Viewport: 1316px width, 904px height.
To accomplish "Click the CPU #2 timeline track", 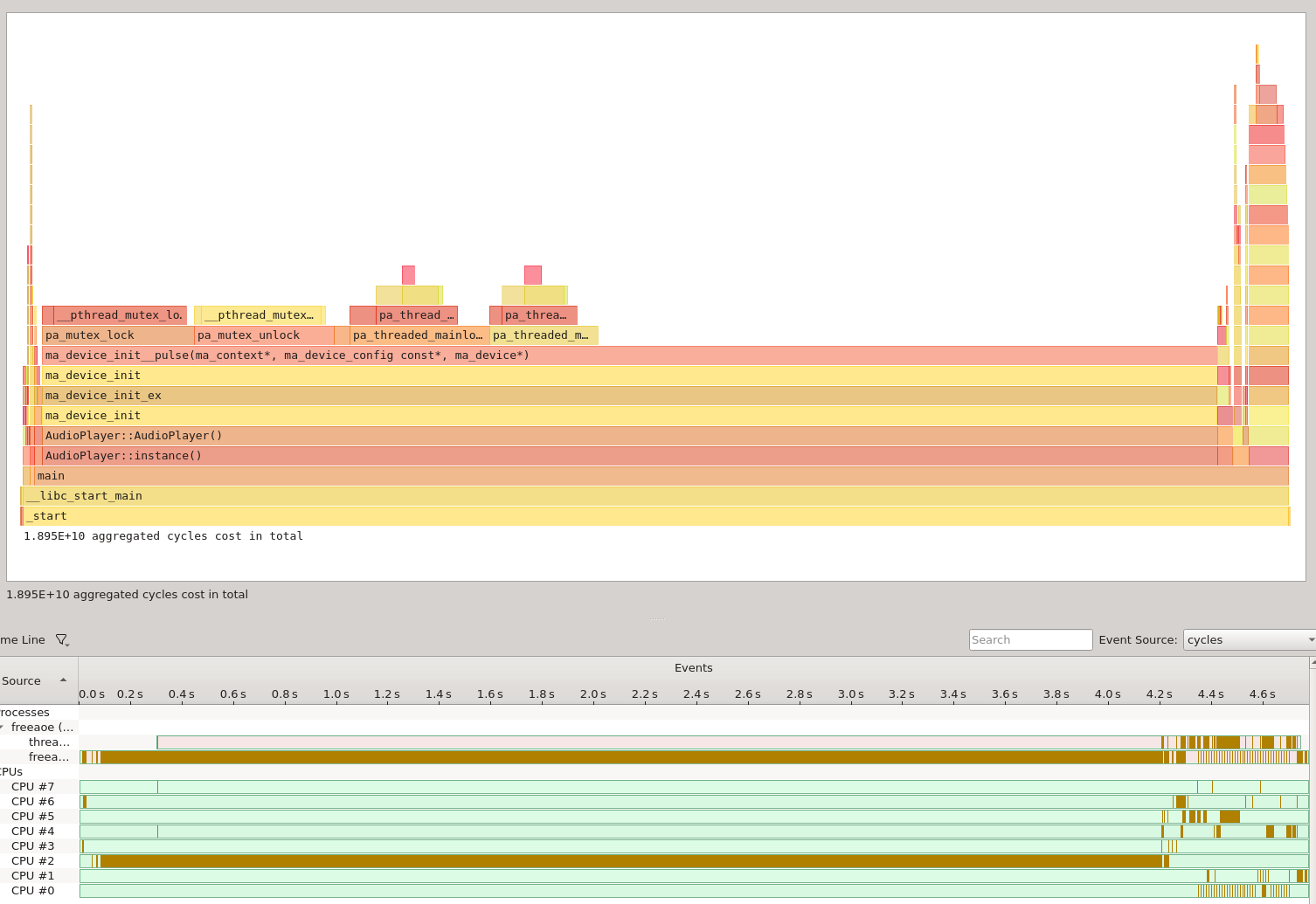I will 612,860.
